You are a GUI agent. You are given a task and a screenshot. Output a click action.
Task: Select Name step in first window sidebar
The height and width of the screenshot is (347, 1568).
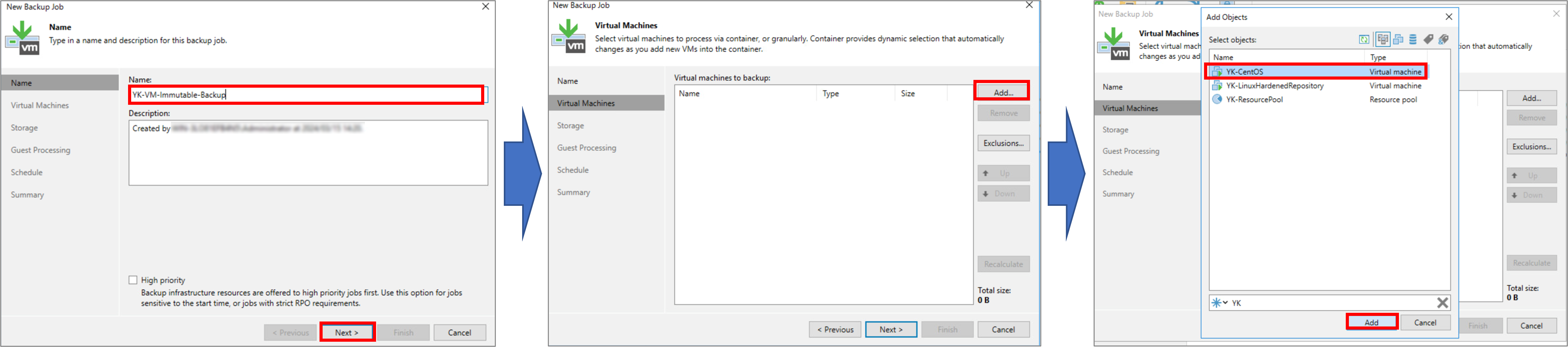click(x=60, y=83)
